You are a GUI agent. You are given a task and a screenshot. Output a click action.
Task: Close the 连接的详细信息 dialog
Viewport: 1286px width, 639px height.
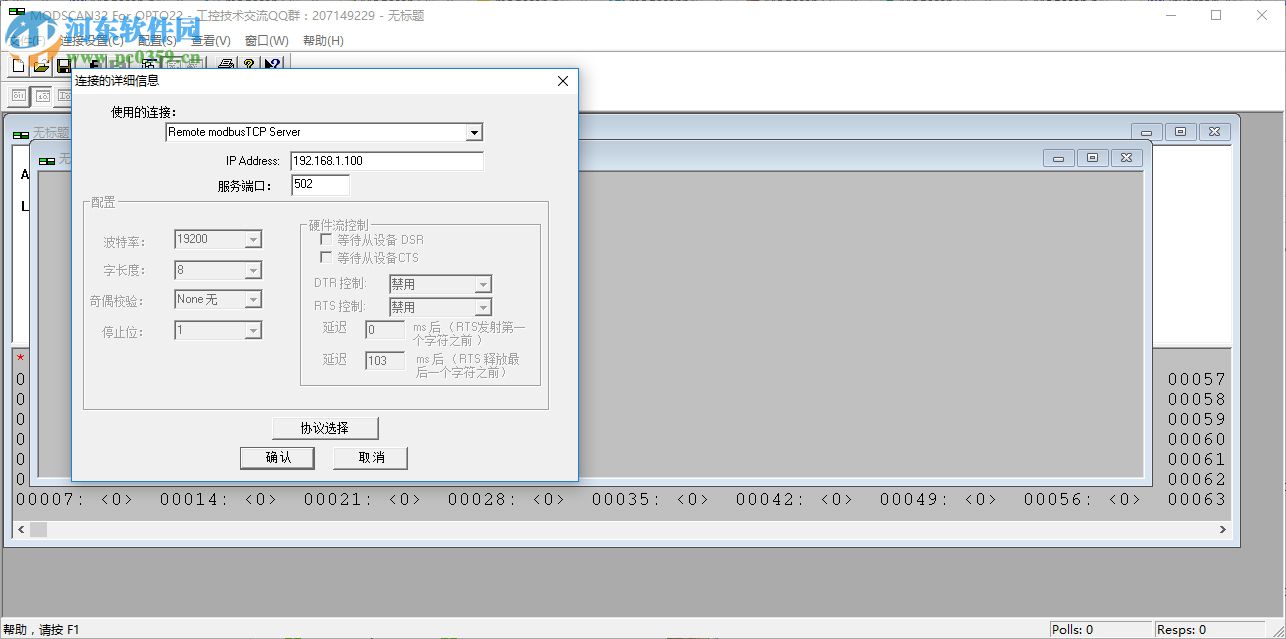click(x=562, y=81)
